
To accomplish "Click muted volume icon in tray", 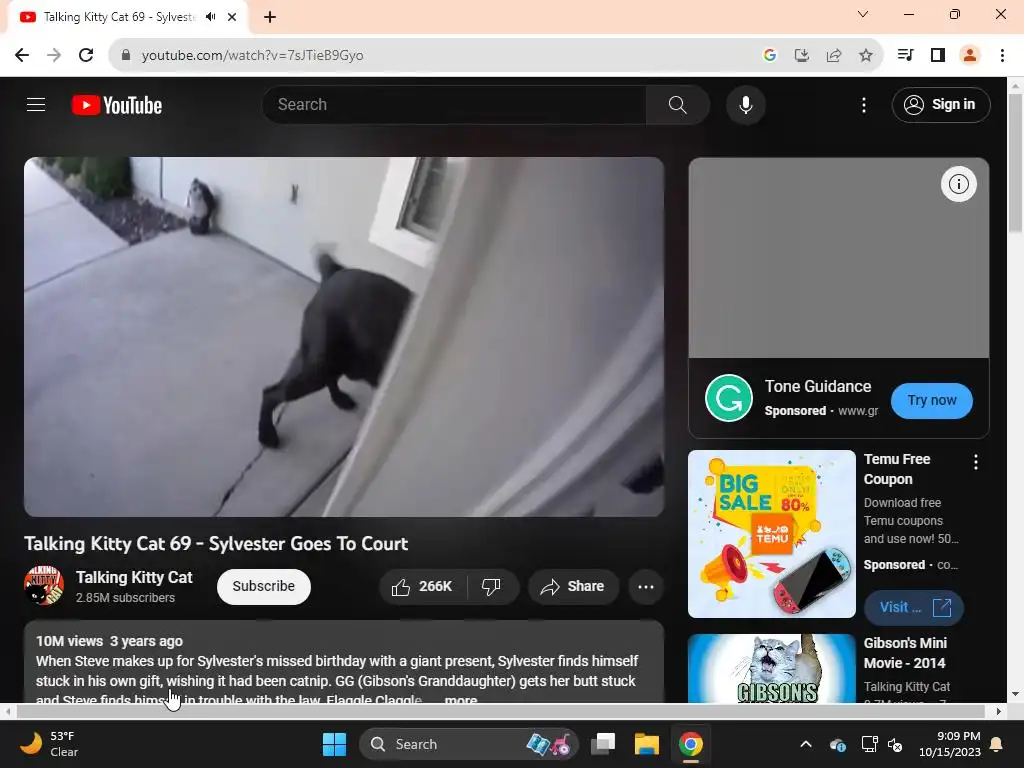I will point(895,744).
